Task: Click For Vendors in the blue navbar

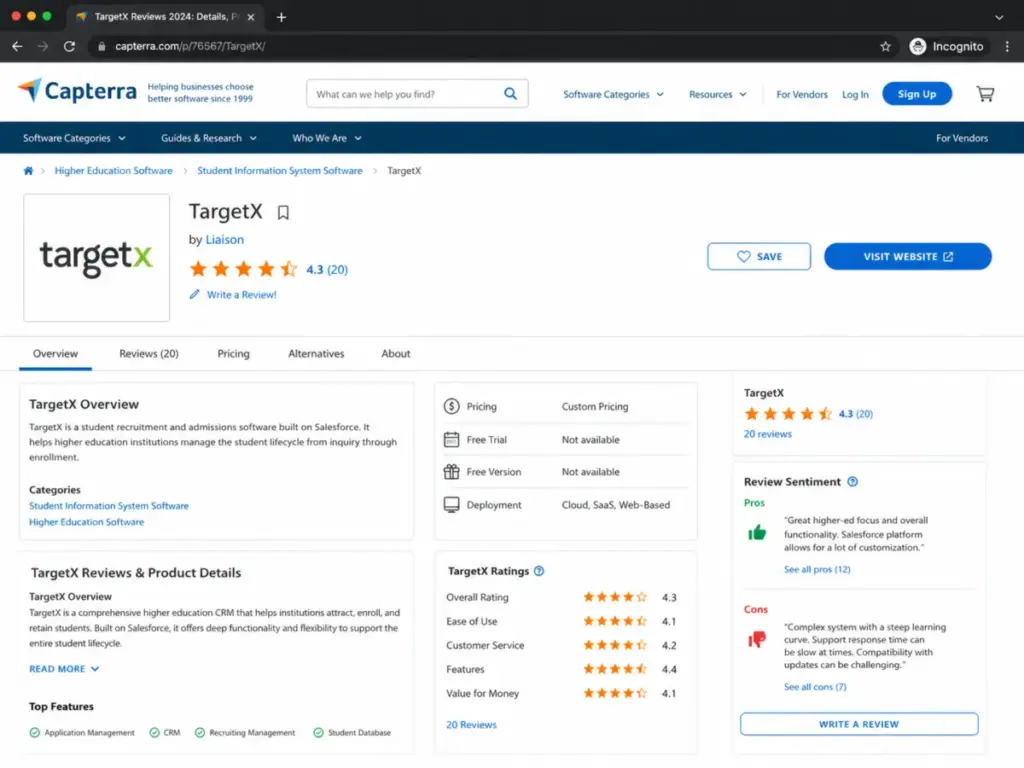Action: (961, 138)
